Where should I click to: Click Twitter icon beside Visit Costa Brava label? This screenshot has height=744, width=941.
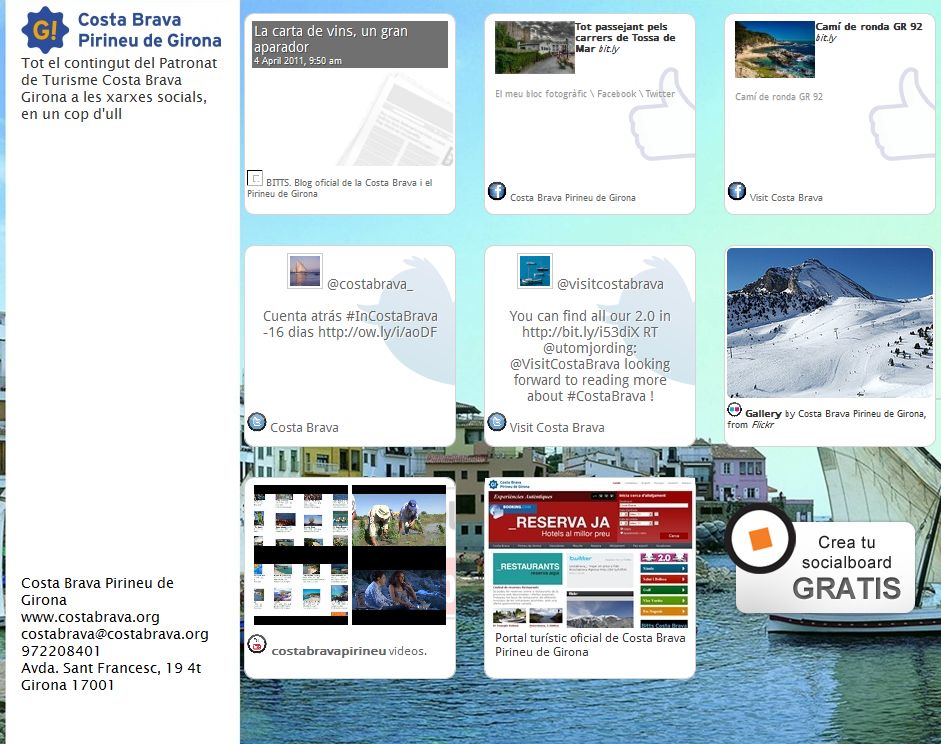click(x=497, y=422)
